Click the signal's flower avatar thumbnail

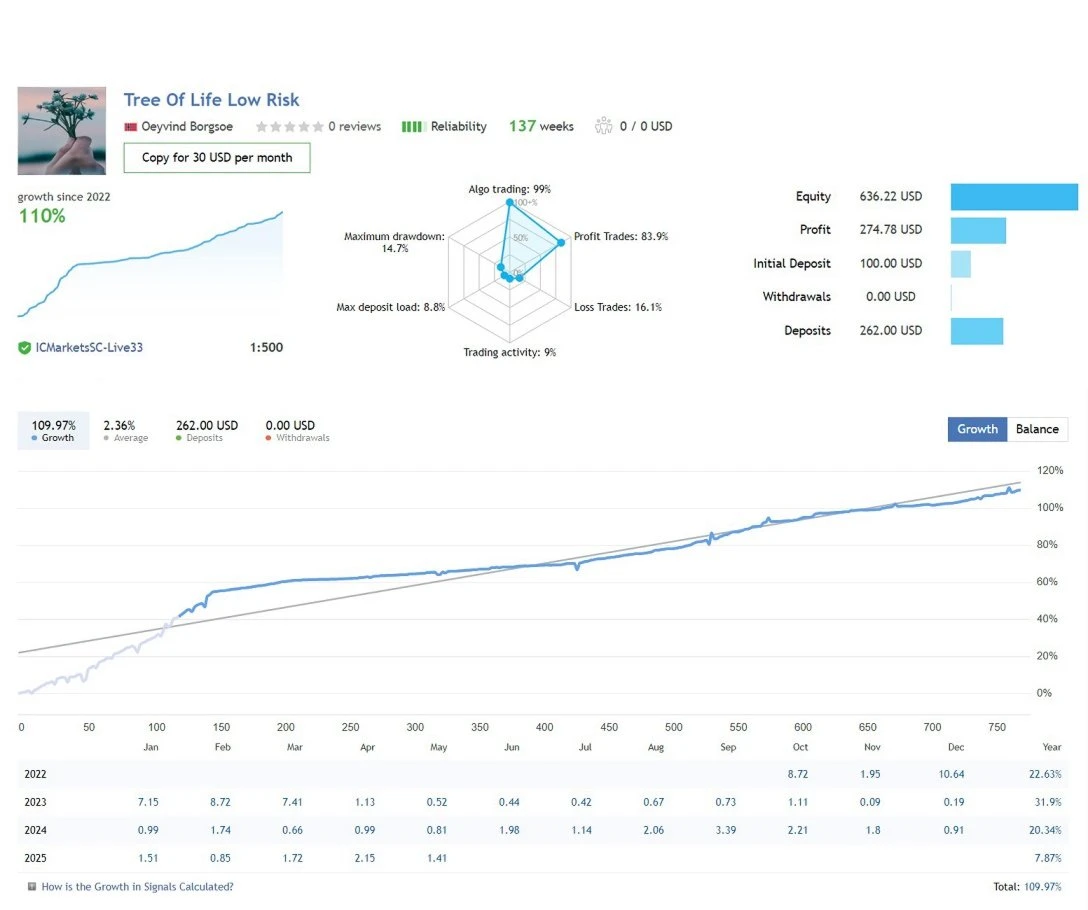(61, 131)
